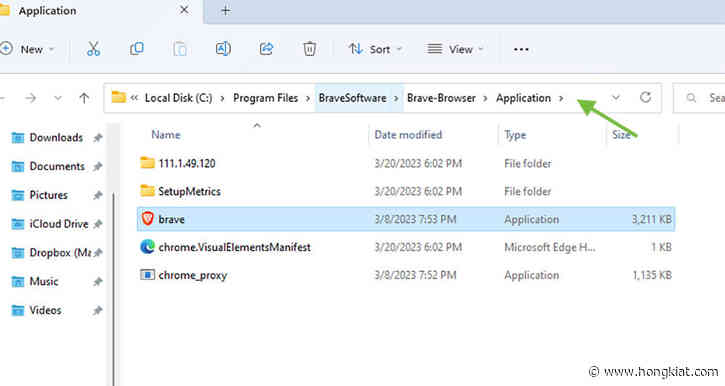Close the Application tab

coord(184,10)
